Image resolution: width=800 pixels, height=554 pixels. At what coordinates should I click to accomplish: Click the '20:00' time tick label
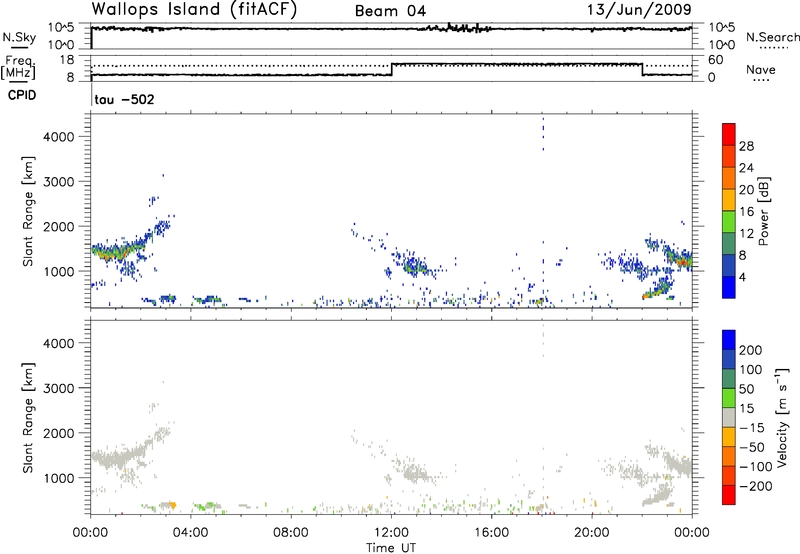(x=591, y=533)
